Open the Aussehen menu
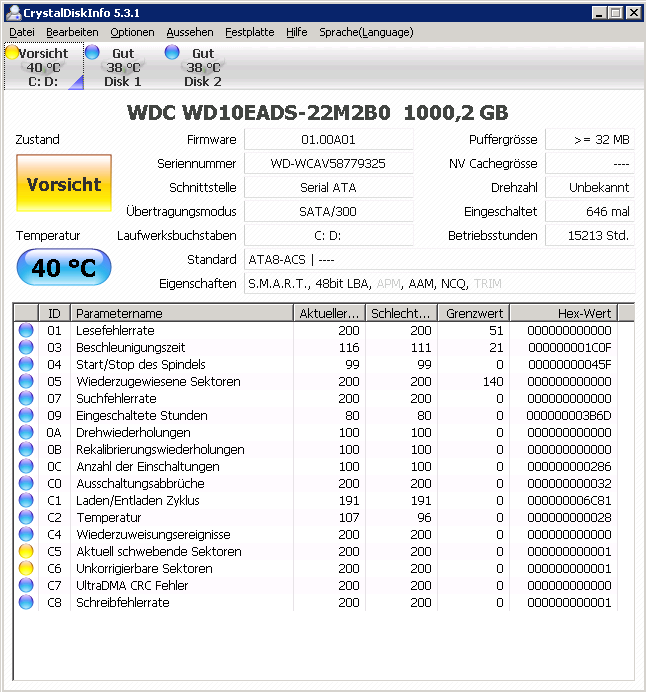The height and width of the screenshot is (692, 646). [190, 32]
